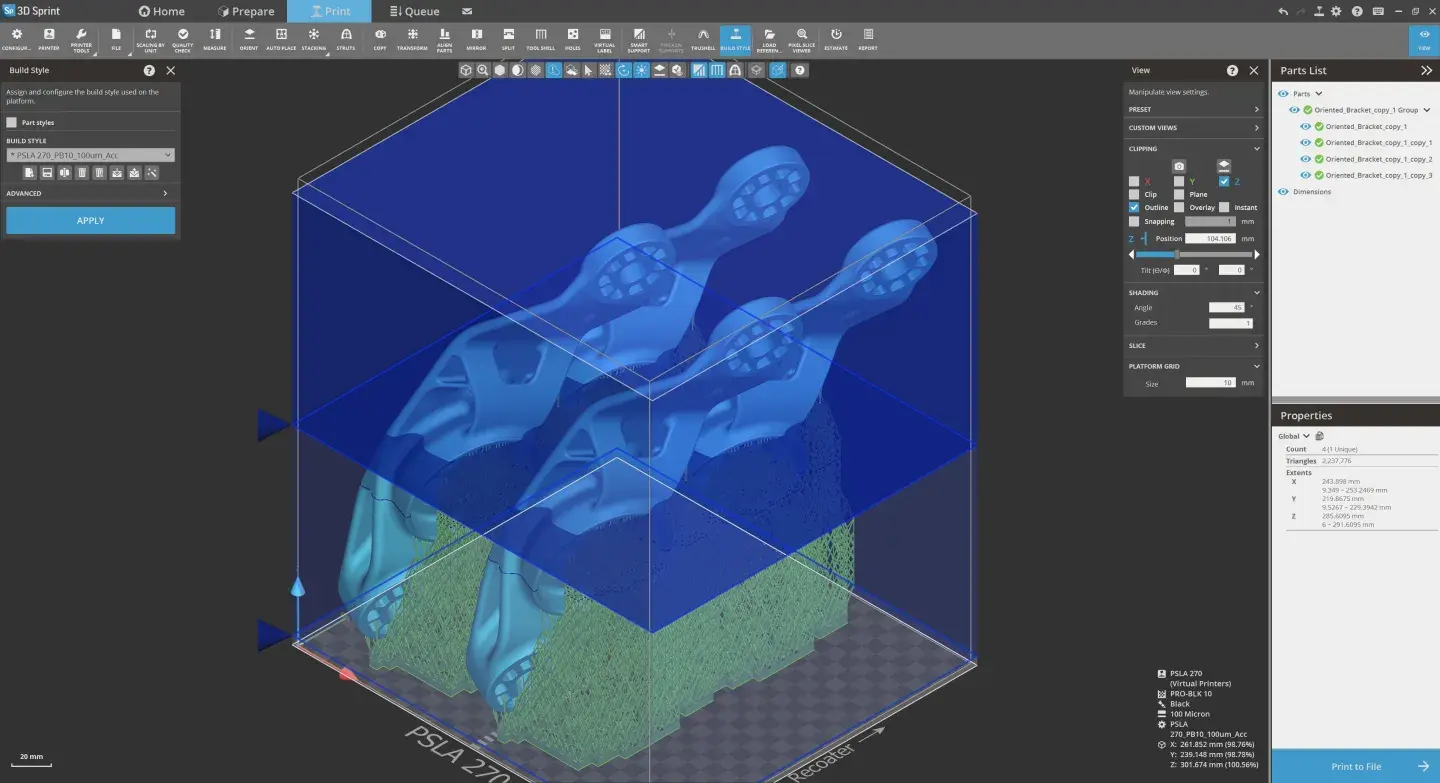Viewport: 1440px width, 783px height.
Task: Open the Orient tool
Action: [249, 39]
